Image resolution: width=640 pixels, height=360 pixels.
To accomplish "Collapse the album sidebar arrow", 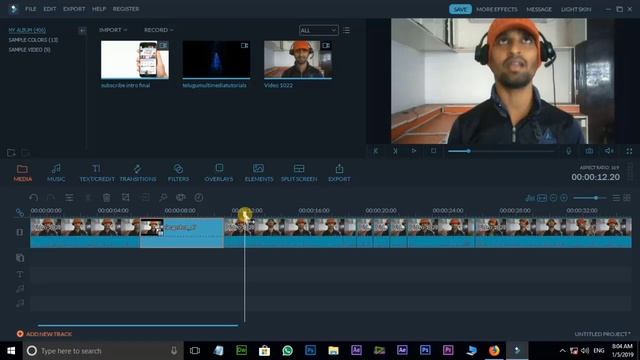I will point(82,31).
